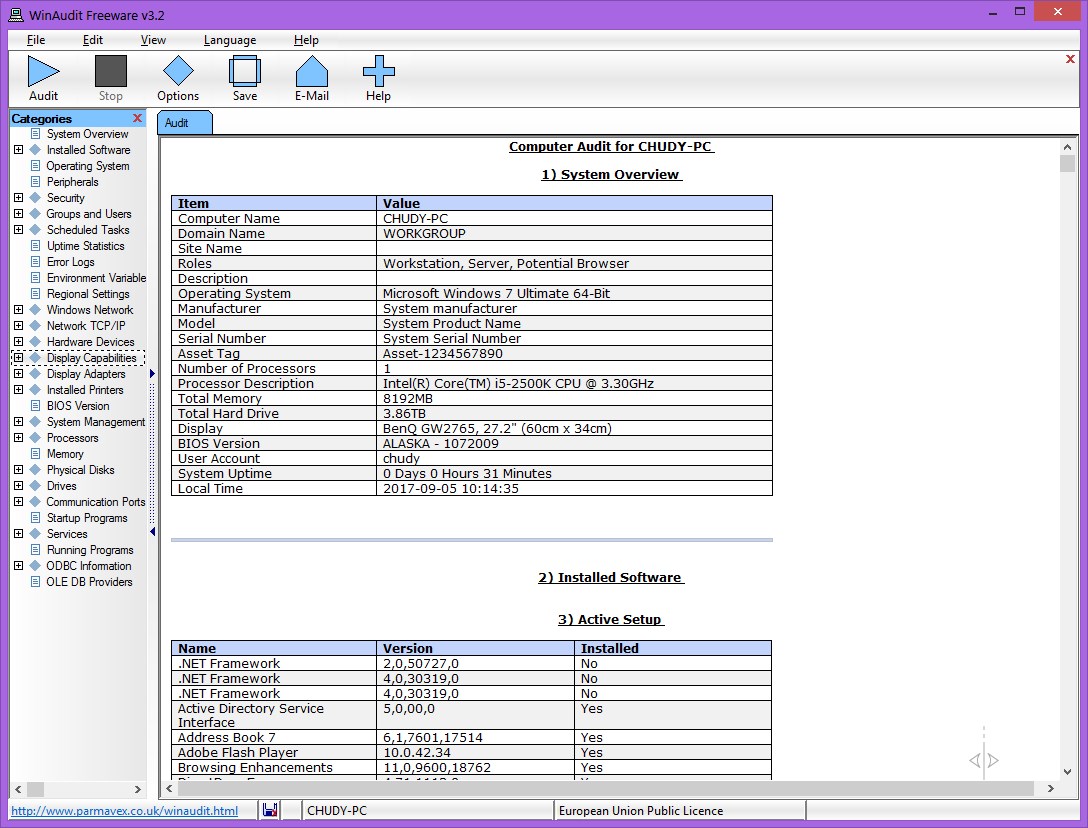Close the Categories panel with red X
This screenshot has width=1088, height=828.
tap(137, 118)
